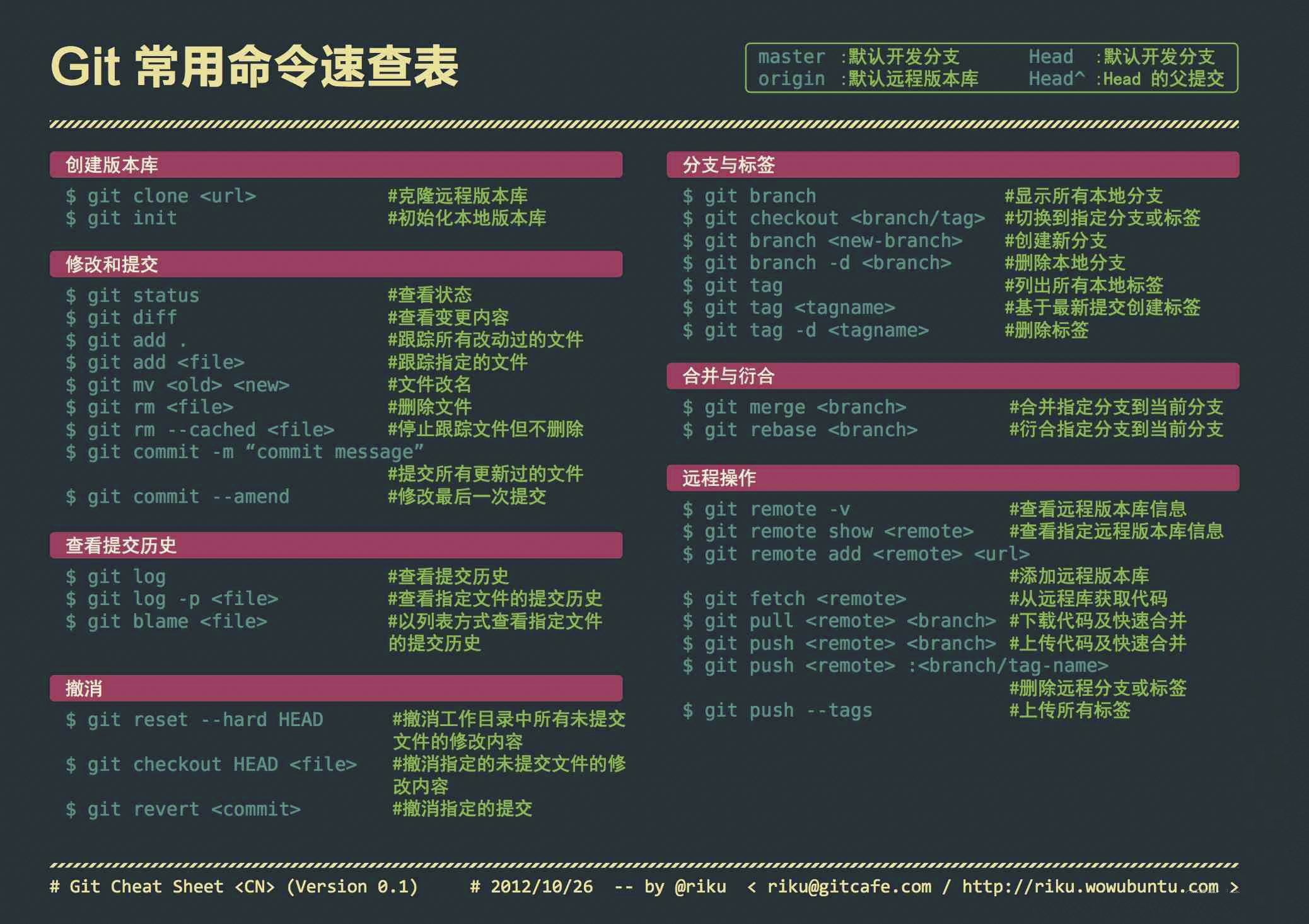The height and width of the screenshot is (924, 1309).
Task: Click the 'Head^ :Head 的父提交' legend entry
Action: 1127,79
